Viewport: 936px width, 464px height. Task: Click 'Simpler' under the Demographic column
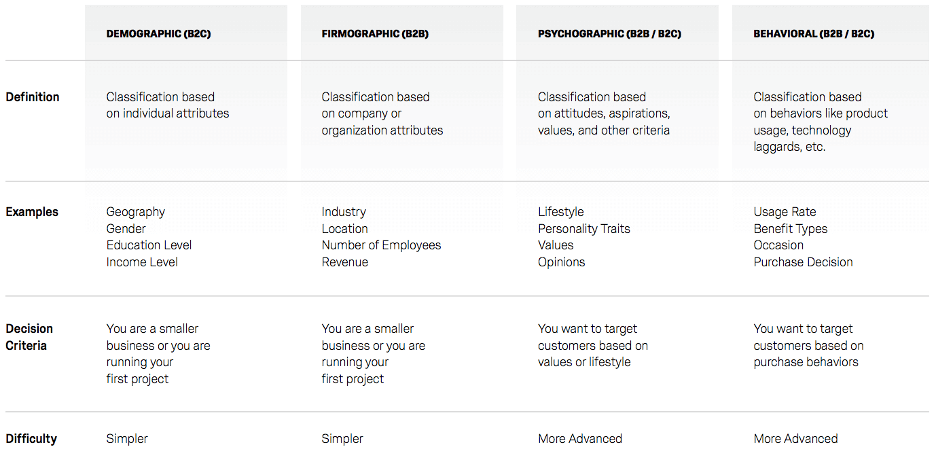click(127, 439)
